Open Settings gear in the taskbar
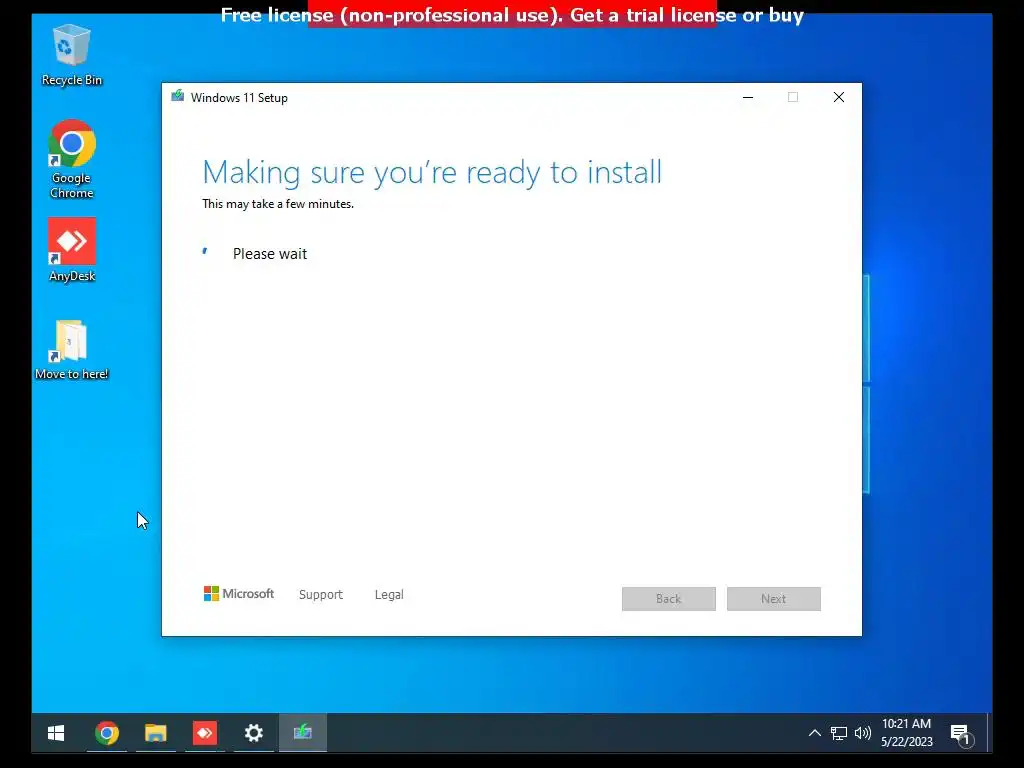This screenshot has height=768, width=1024. [x=253, y=733]
